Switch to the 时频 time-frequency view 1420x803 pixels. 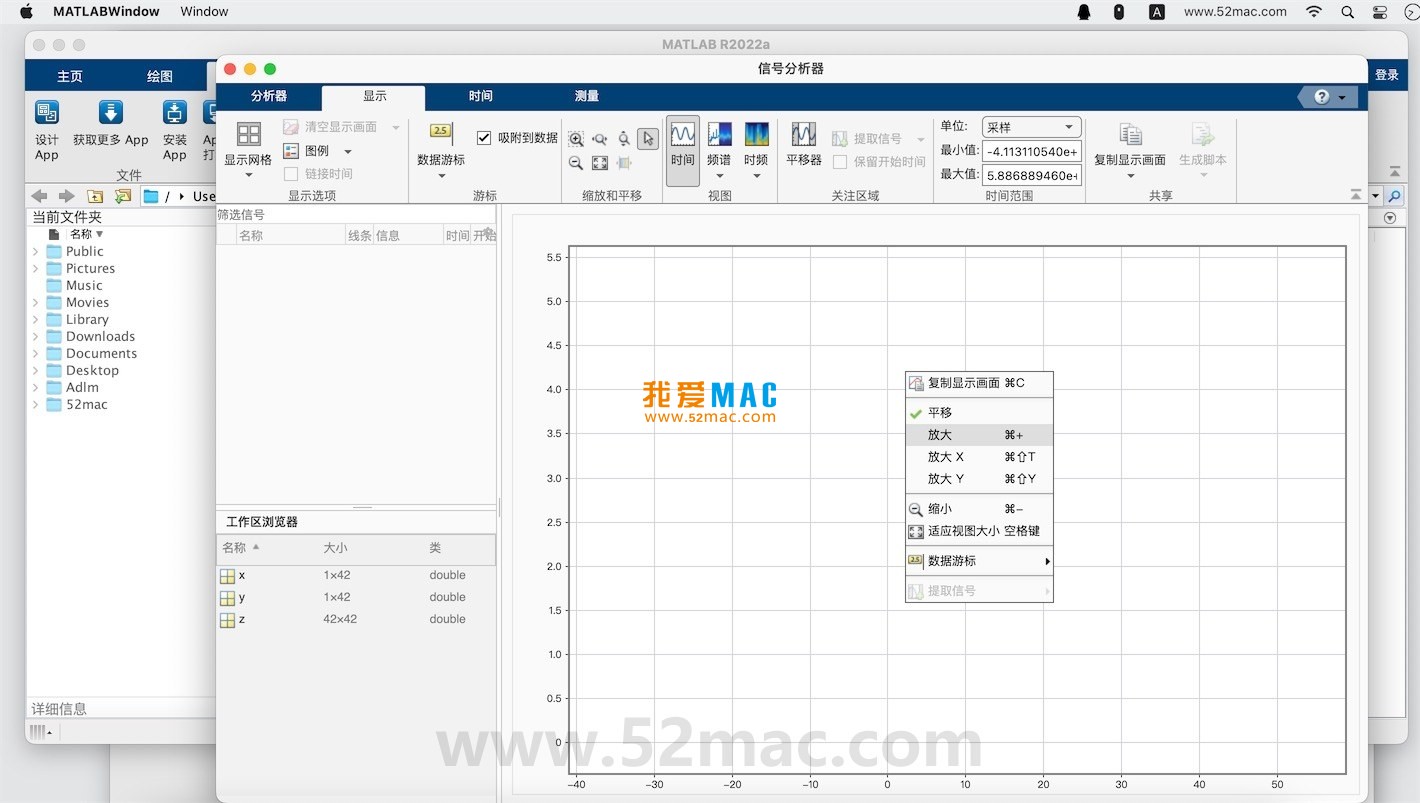[x=756, y=143]
